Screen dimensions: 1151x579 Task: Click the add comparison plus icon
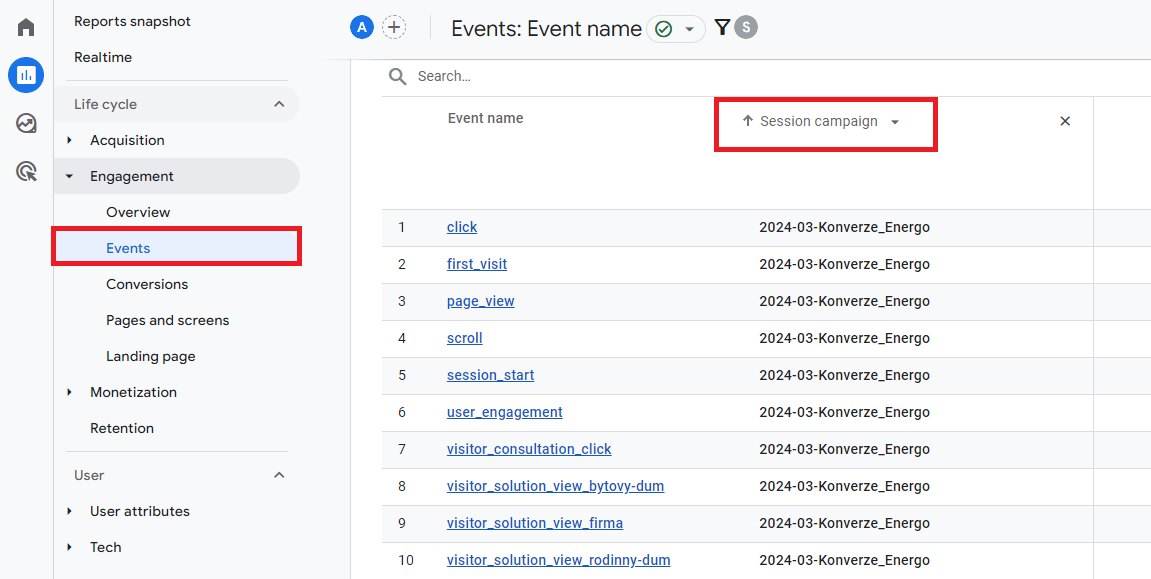[x=395, y=28]
